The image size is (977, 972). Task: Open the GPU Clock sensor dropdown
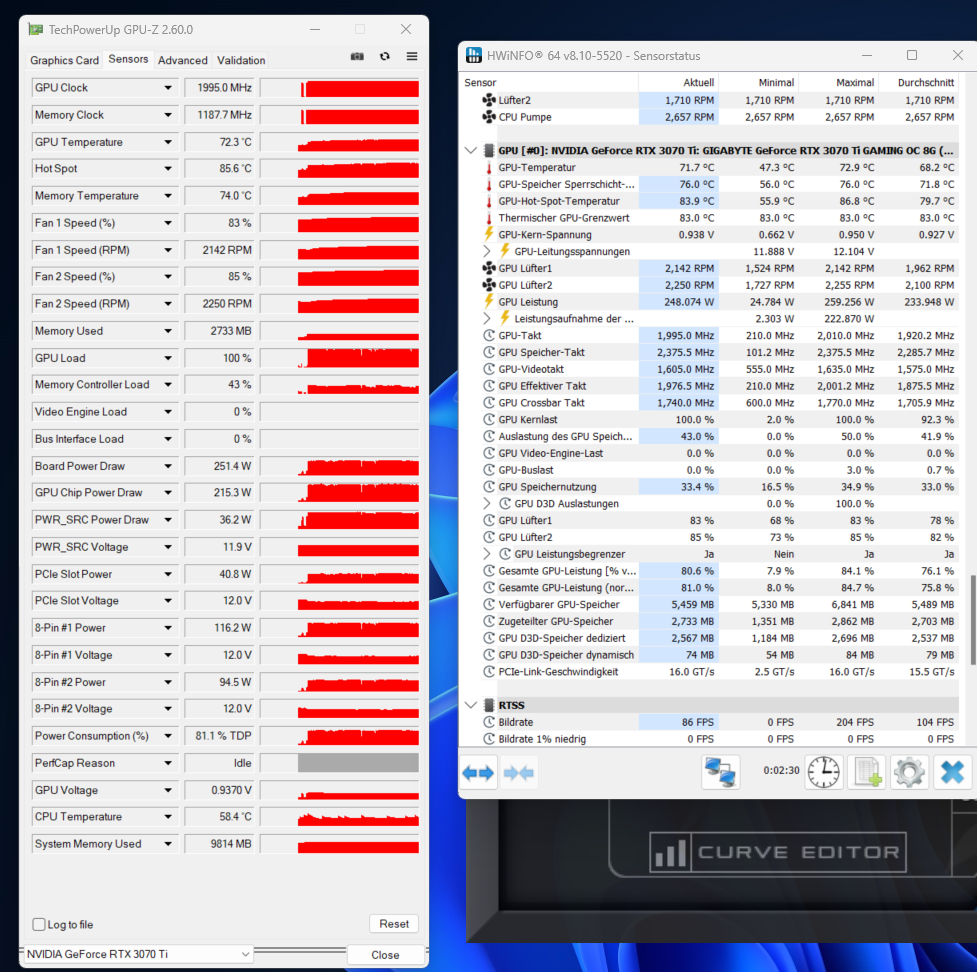coord(168,88)
